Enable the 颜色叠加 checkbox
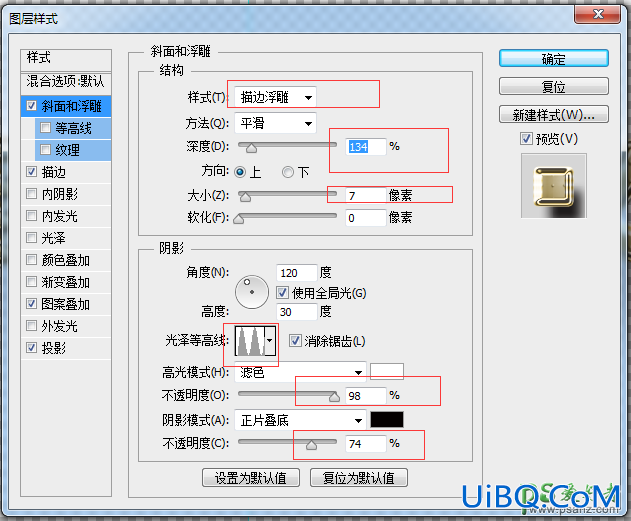The height and width of the screenshot is (521, 631). (31, 259)
